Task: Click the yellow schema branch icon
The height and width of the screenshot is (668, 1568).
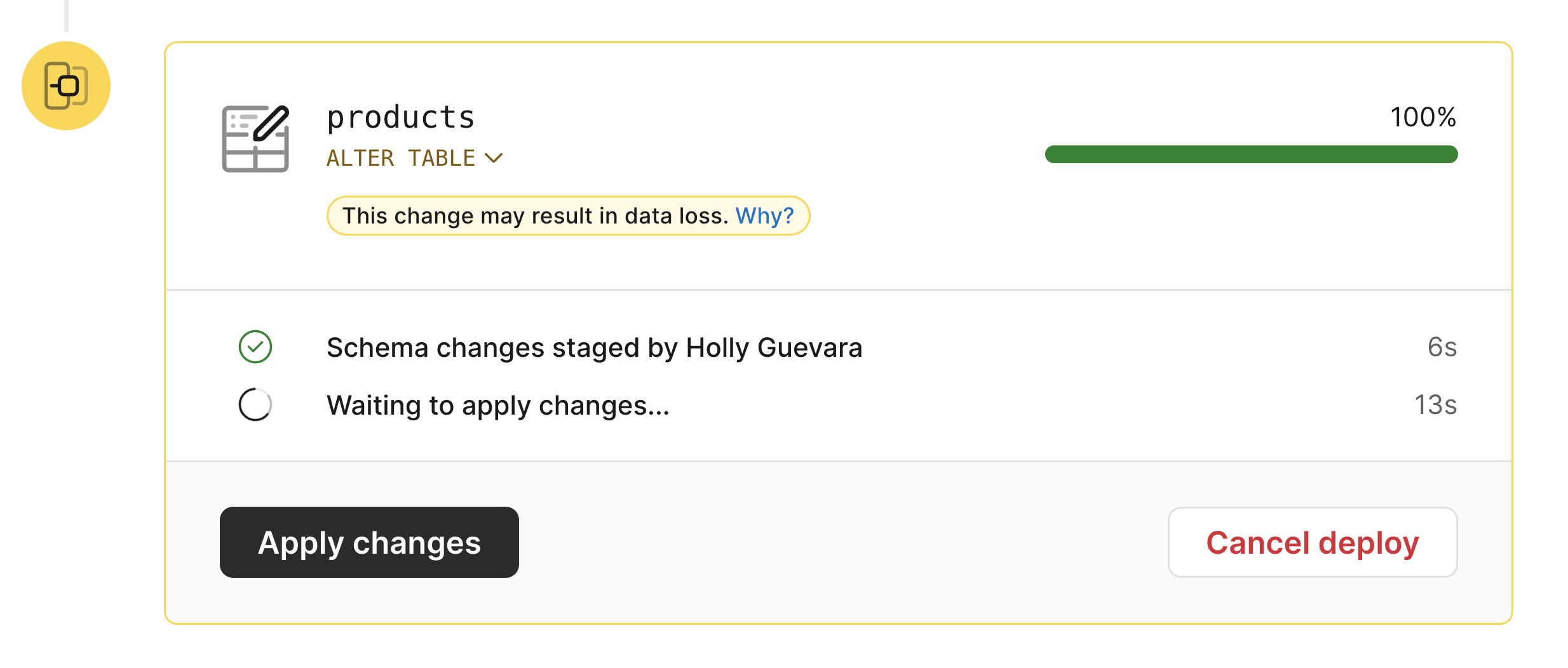Action: (65, 85)
